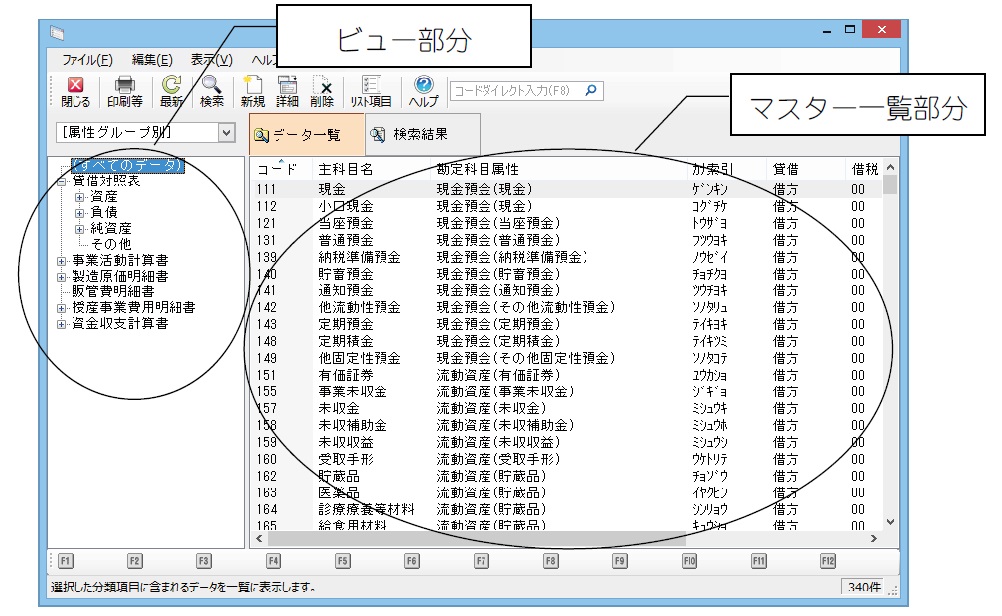
Task: Create a new record with 新規 icon
Action: (252, 91)
